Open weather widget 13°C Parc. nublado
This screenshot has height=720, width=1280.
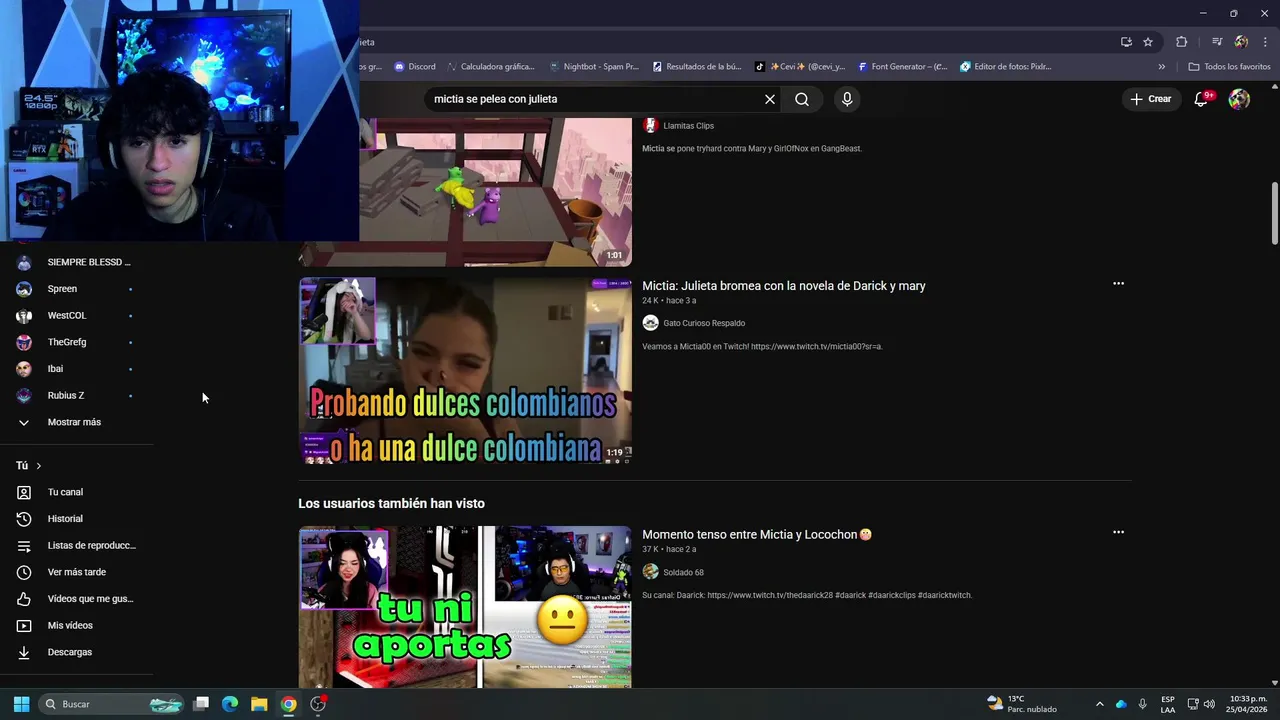(1022, 704)
